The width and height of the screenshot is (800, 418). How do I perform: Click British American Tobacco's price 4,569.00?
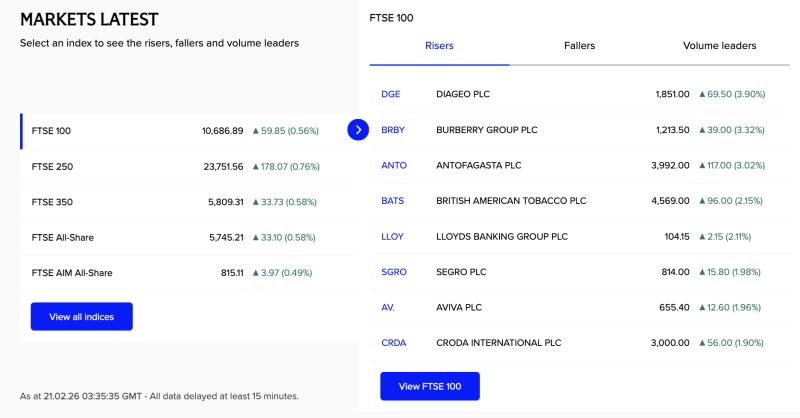click(670, 201)
